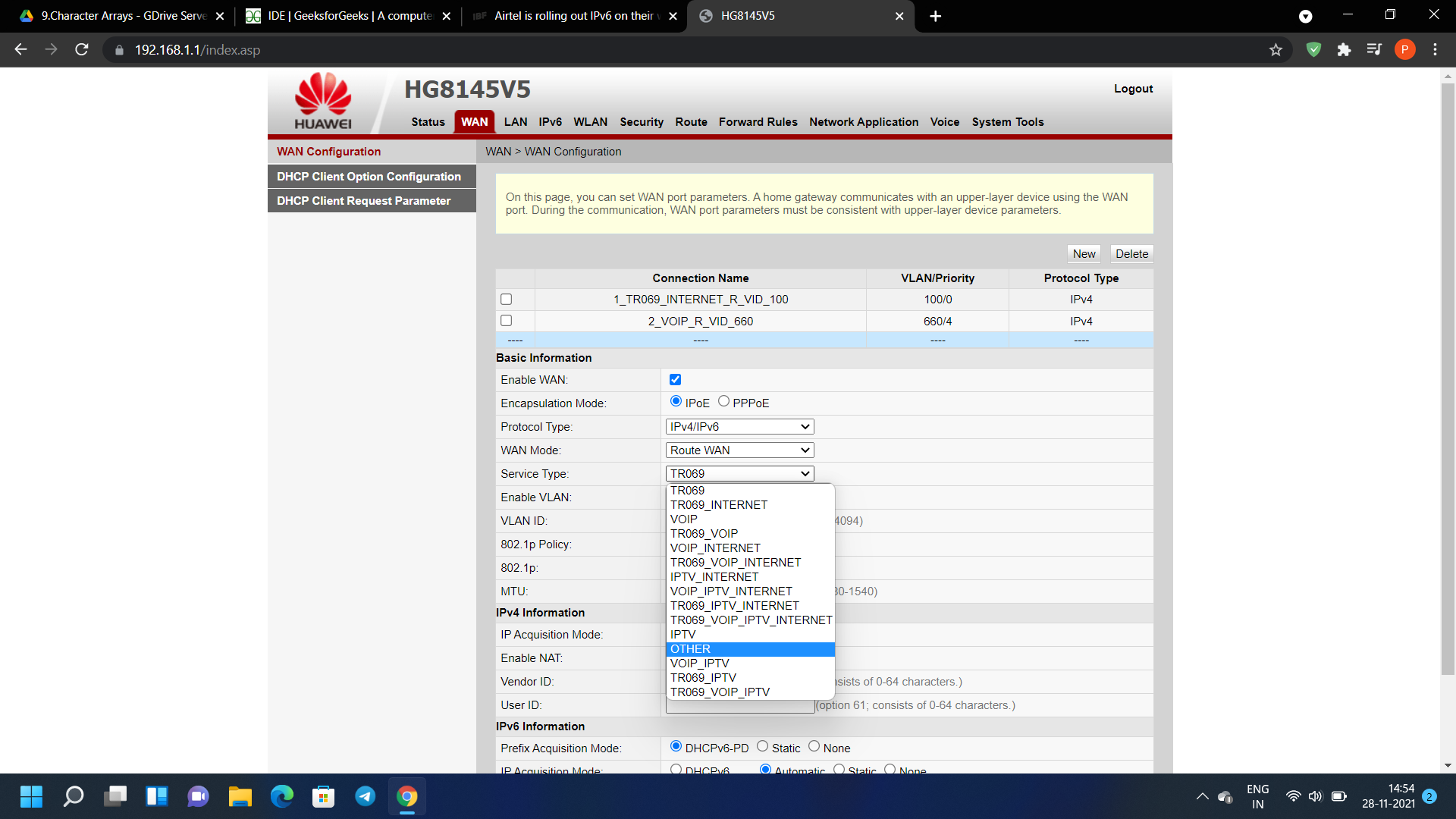Open Microsoft Store from the taskbar
This screenshot has width=1456, height=819.
[324, 796]
